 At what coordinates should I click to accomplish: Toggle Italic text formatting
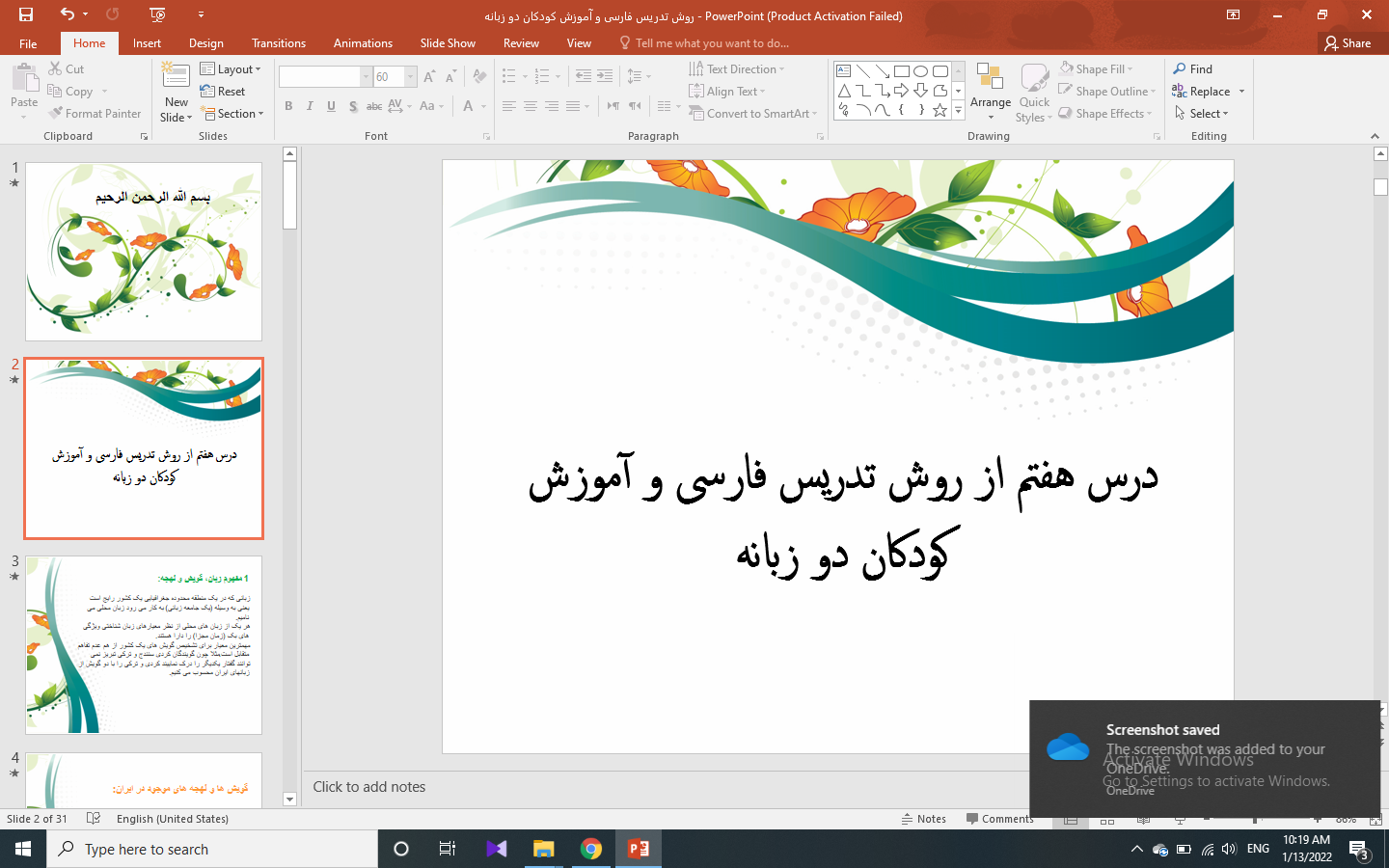point(310,106)
